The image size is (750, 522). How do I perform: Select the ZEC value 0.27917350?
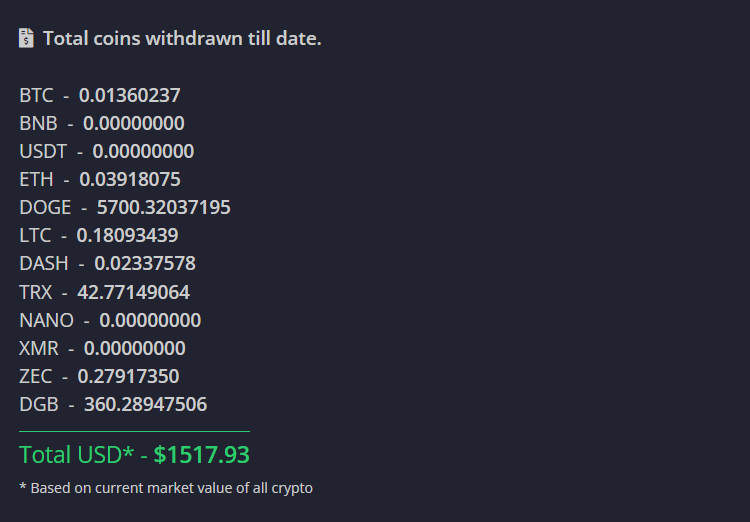[x=128, y=377]
